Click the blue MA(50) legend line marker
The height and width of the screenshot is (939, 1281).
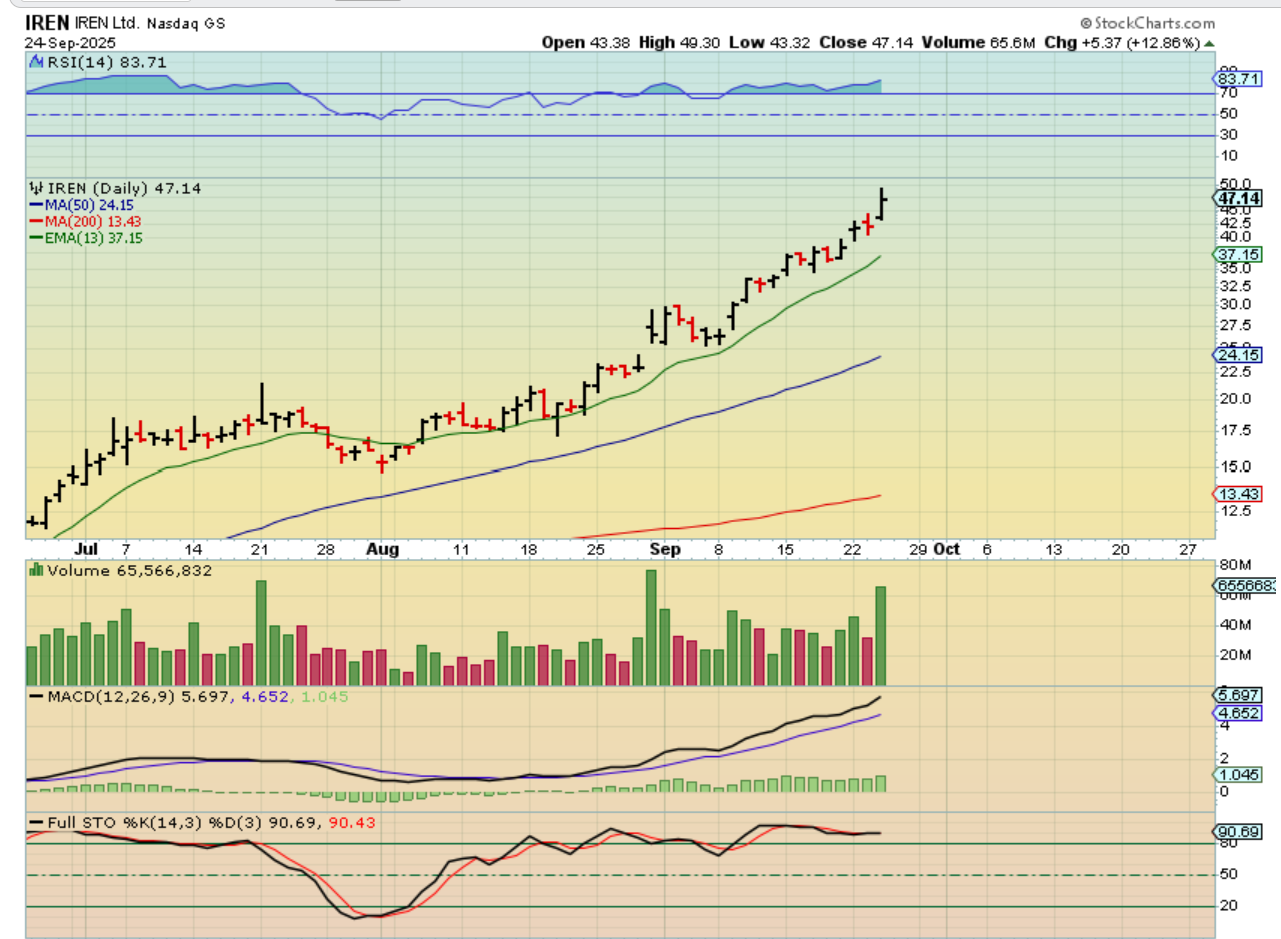(x=35, y=205)
